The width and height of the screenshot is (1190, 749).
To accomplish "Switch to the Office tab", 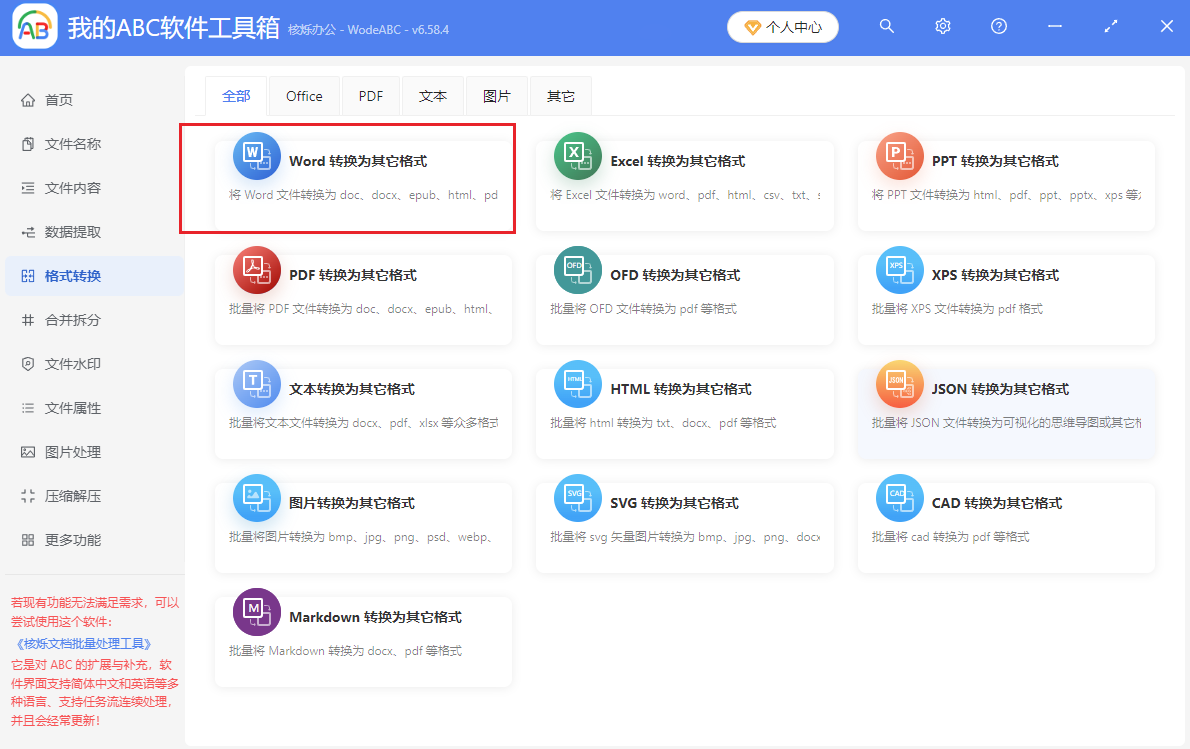I will coord(304,95).
